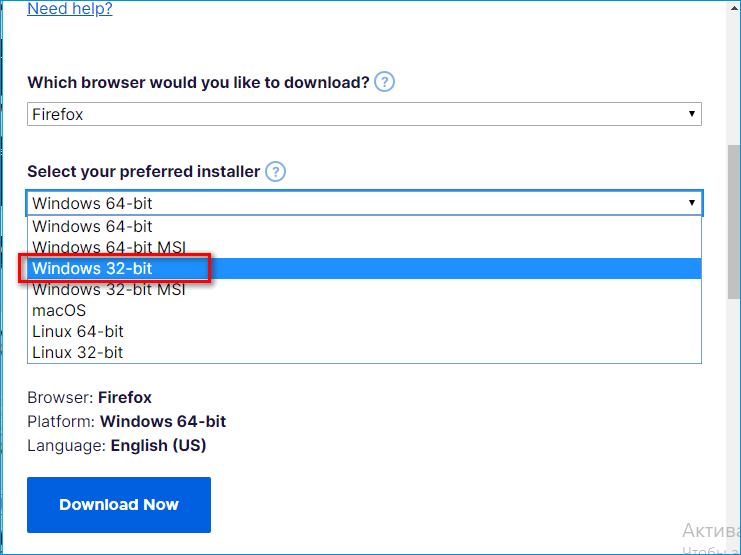The width and height of the screenshot is (741, 555).
Task: Pick the highlighted Windows 32-bit option
Action: [92, 269]
